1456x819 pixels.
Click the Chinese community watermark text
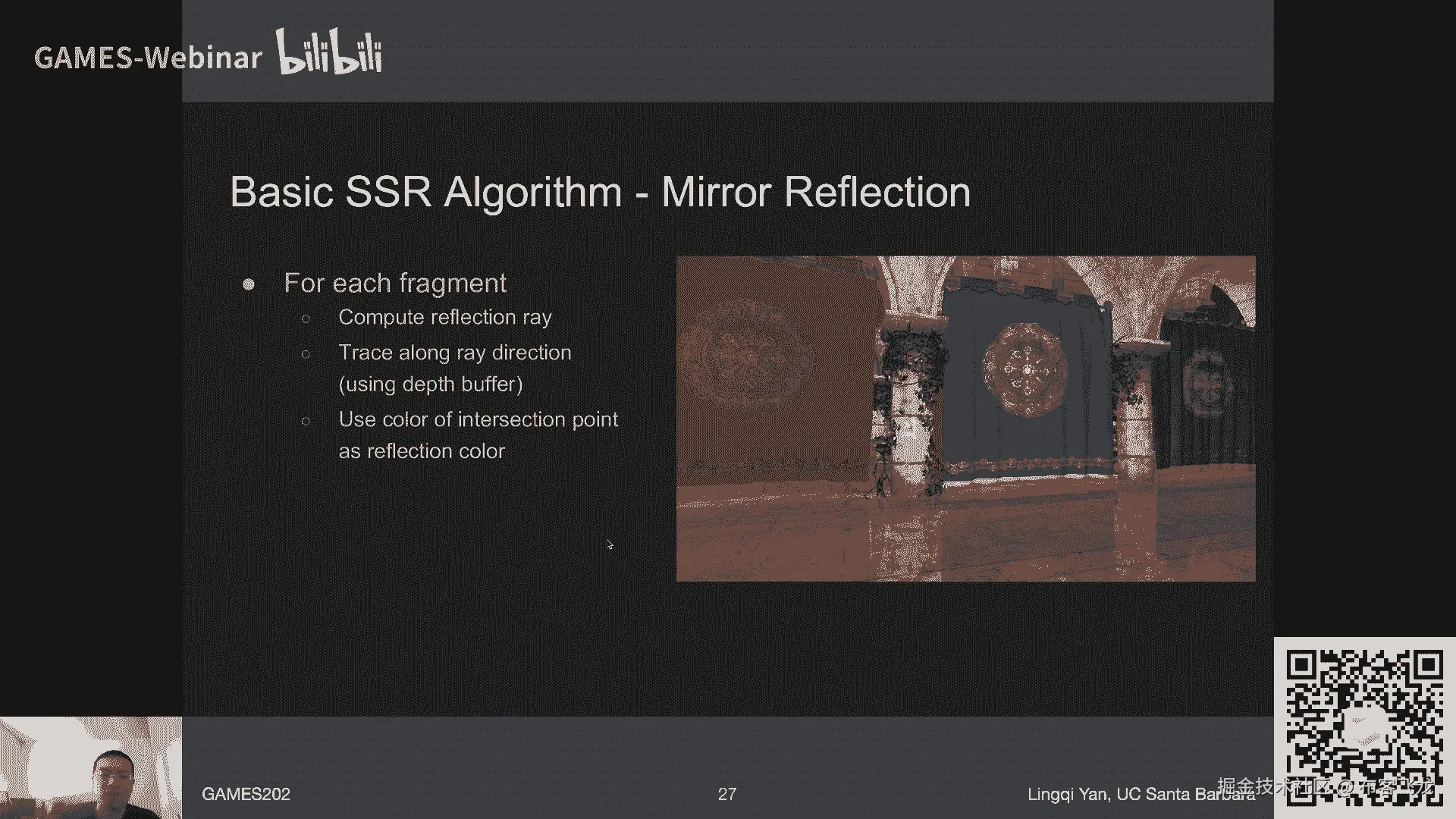1326,786
